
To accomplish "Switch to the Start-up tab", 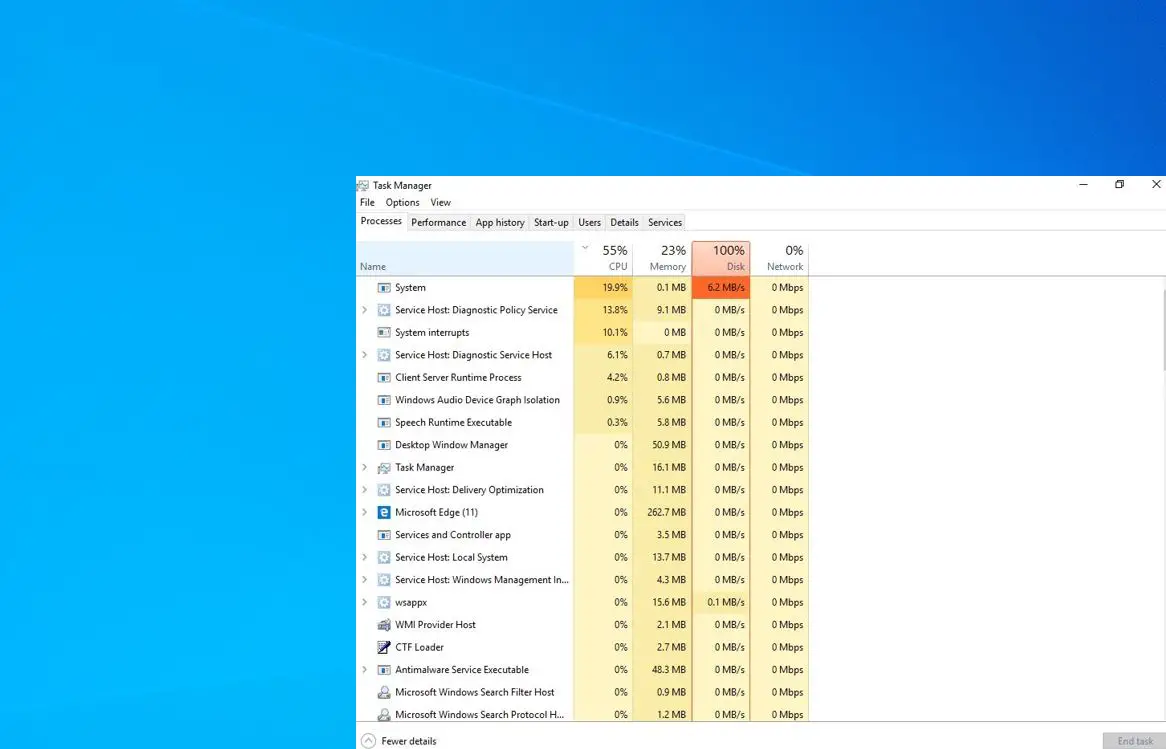I will tap(551, 222).
